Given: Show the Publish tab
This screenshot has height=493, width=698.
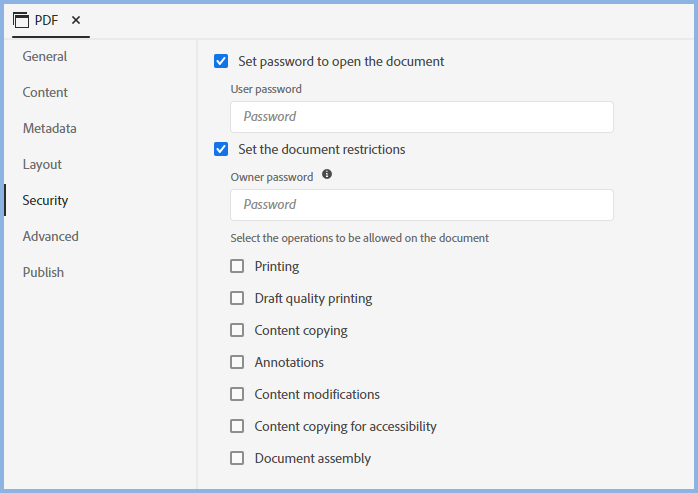Looking at the screenshot, I should [x=43, y=272].
